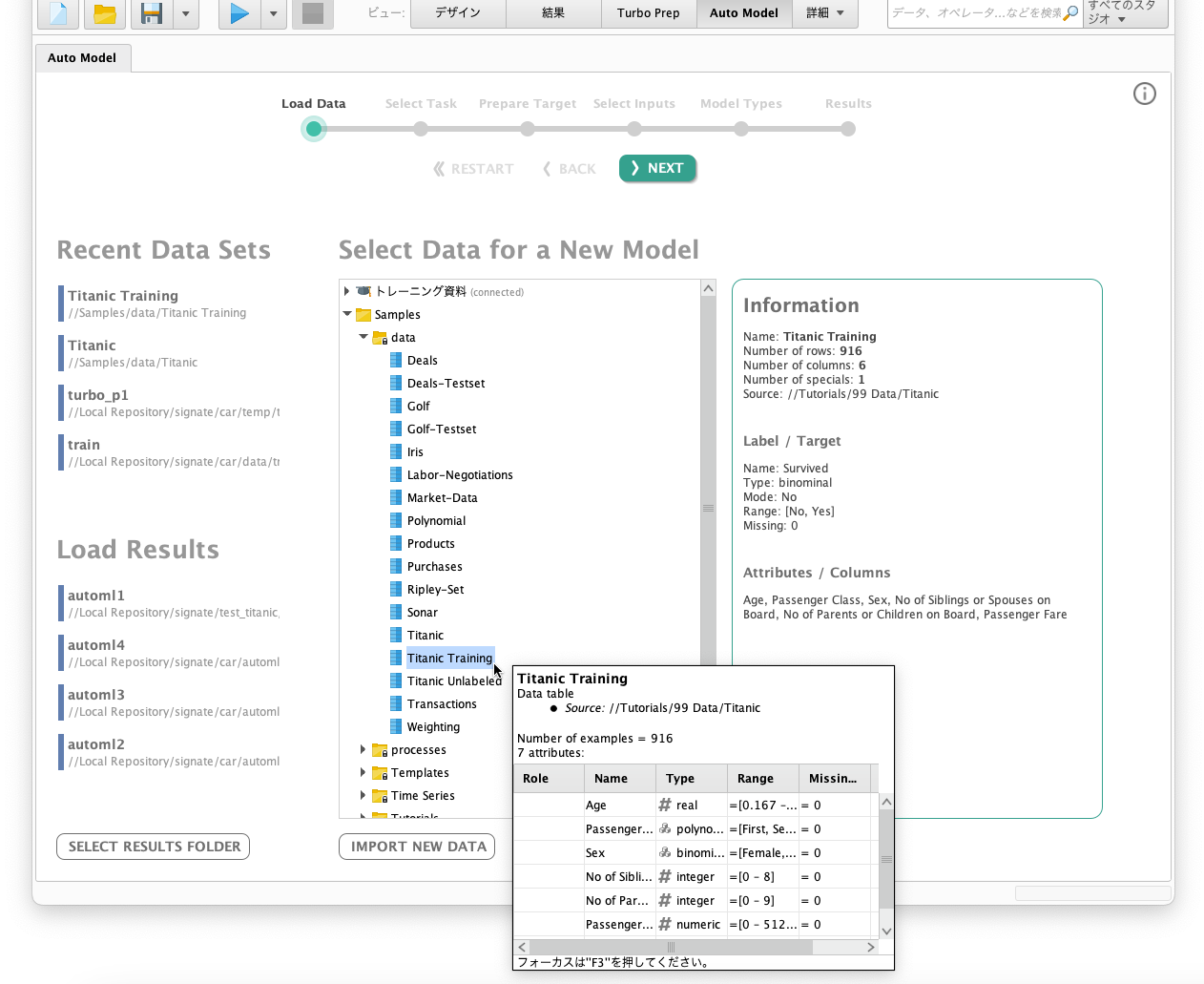The width and height of the screenshot is (1204, 984).
Task: Save the process with the floppy disk icon
Action: pos(152,13)
